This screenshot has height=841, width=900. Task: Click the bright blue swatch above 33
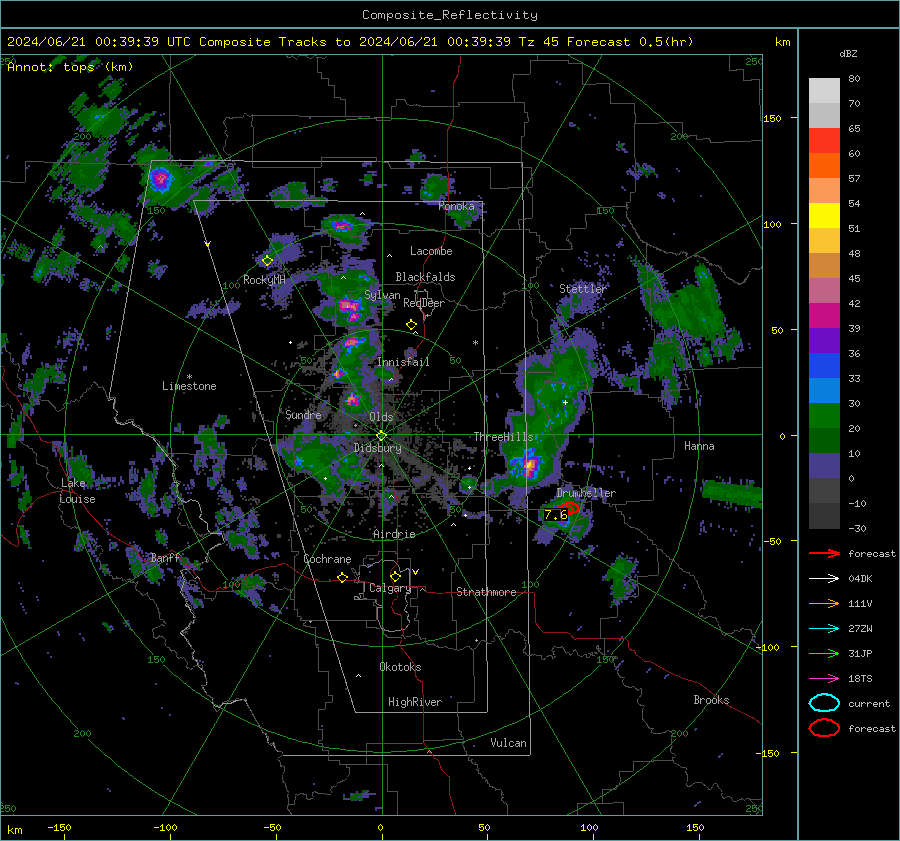coord(824,366)
